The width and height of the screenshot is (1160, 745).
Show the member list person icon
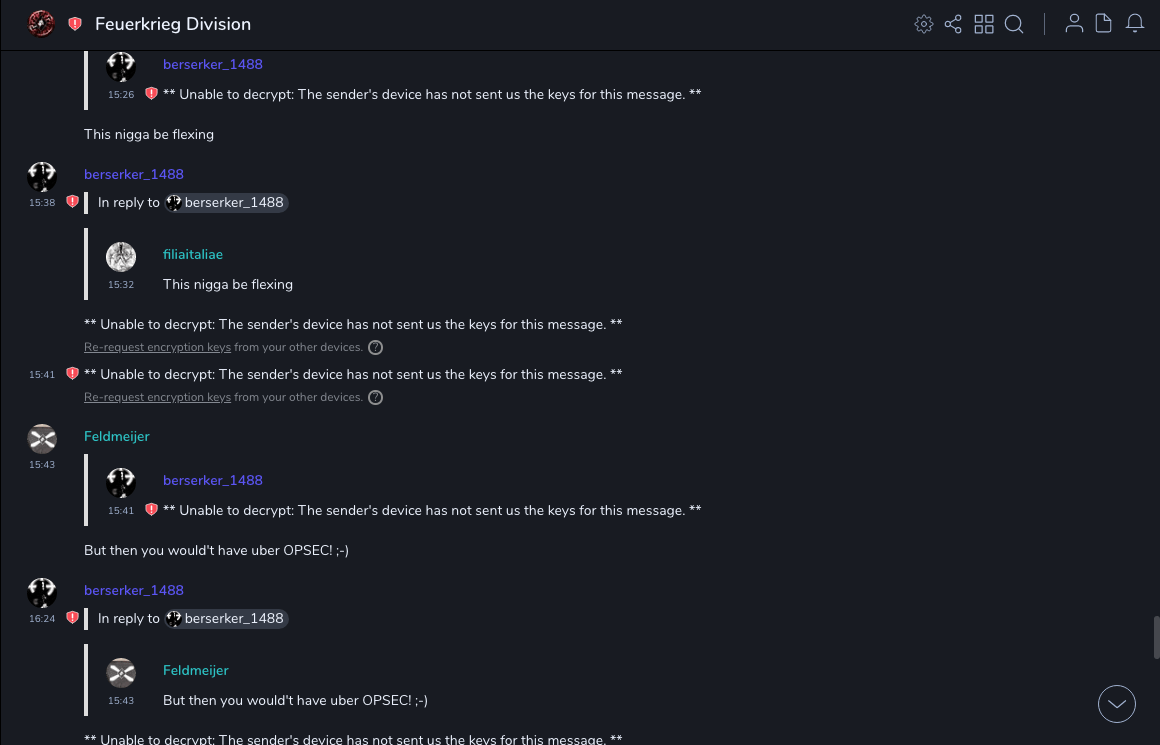coord(1074,24)
